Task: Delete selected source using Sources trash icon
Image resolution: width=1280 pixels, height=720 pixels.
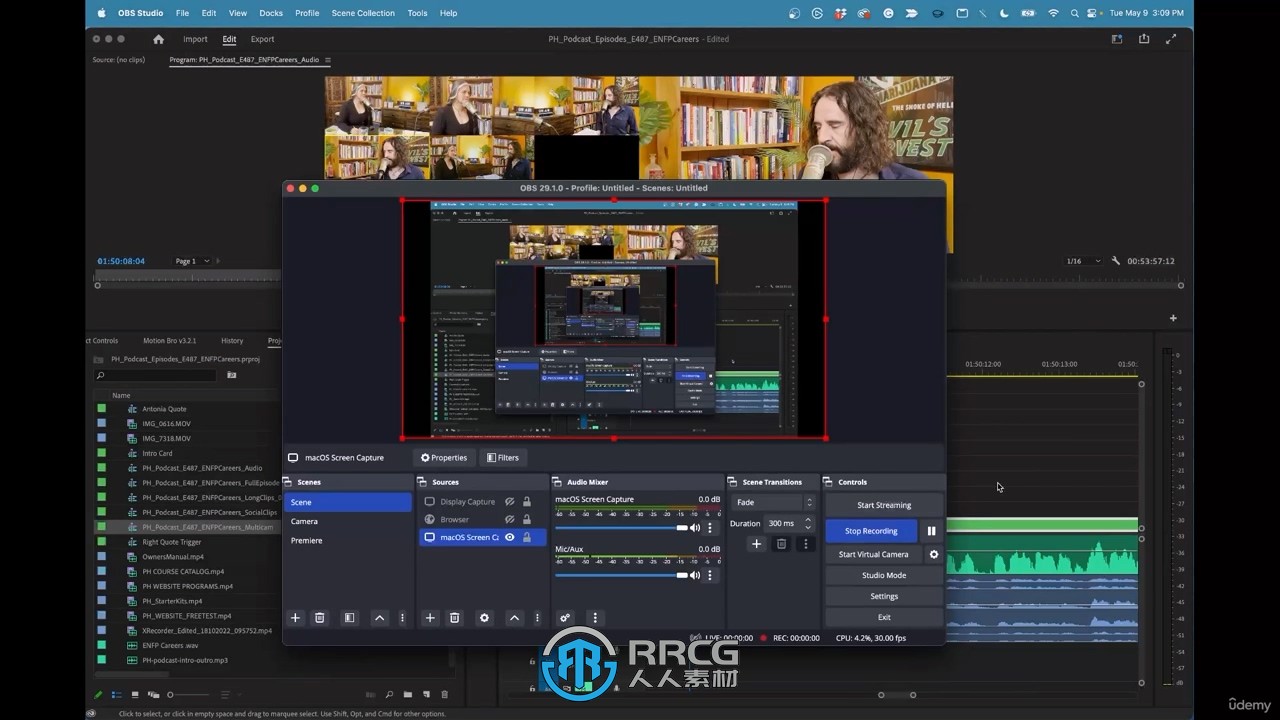Action: click(x=454, y=618)
